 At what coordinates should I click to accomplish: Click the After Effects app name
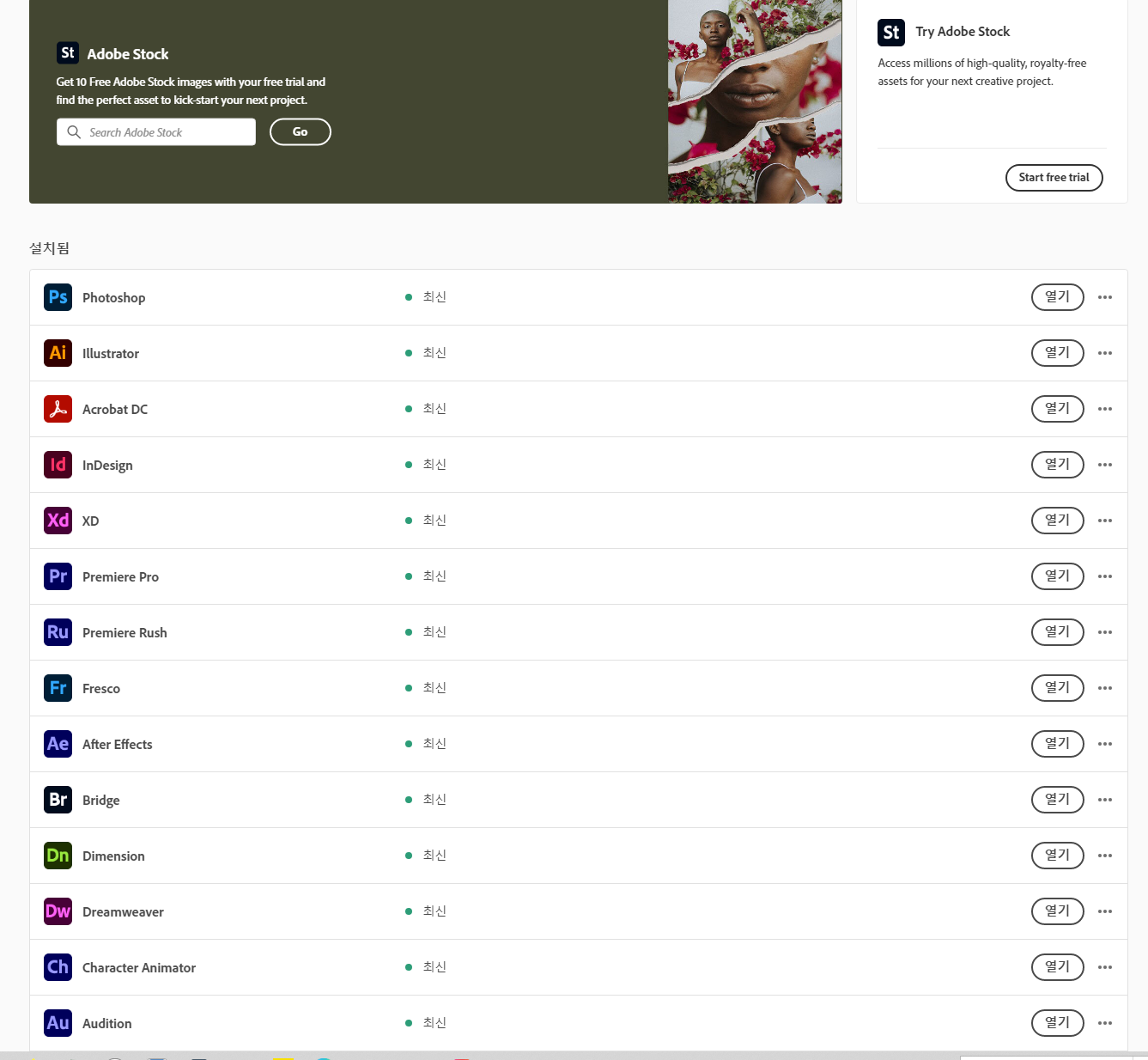[x=118, y=745]
